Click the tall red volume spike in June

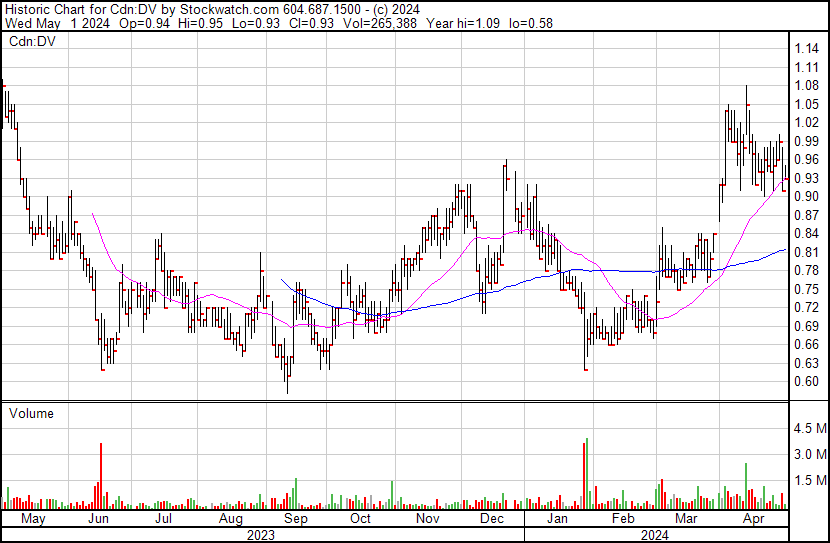101,476
